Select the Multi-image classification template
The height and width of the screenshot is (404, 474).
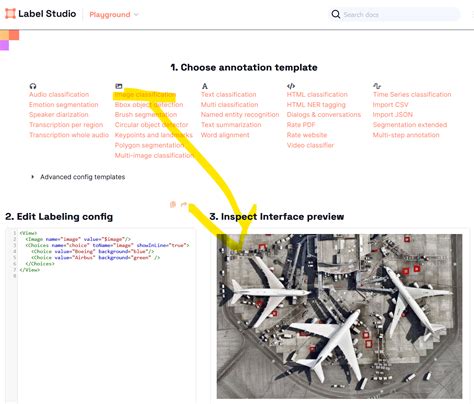pyautogui.click(x=154, y=156)
